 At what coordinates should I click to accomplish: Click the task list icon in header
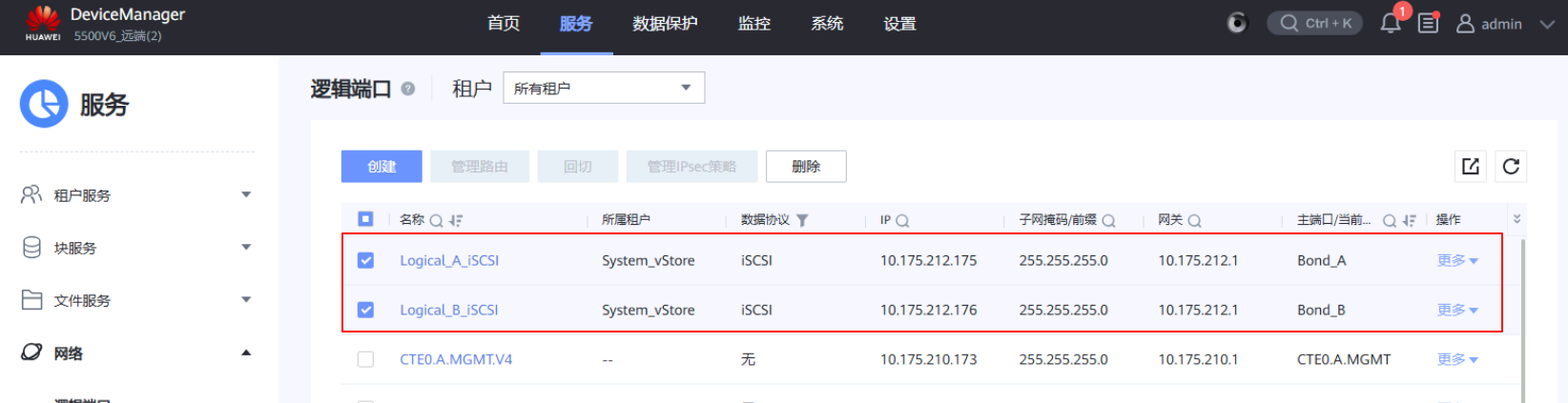[1428, 24]
